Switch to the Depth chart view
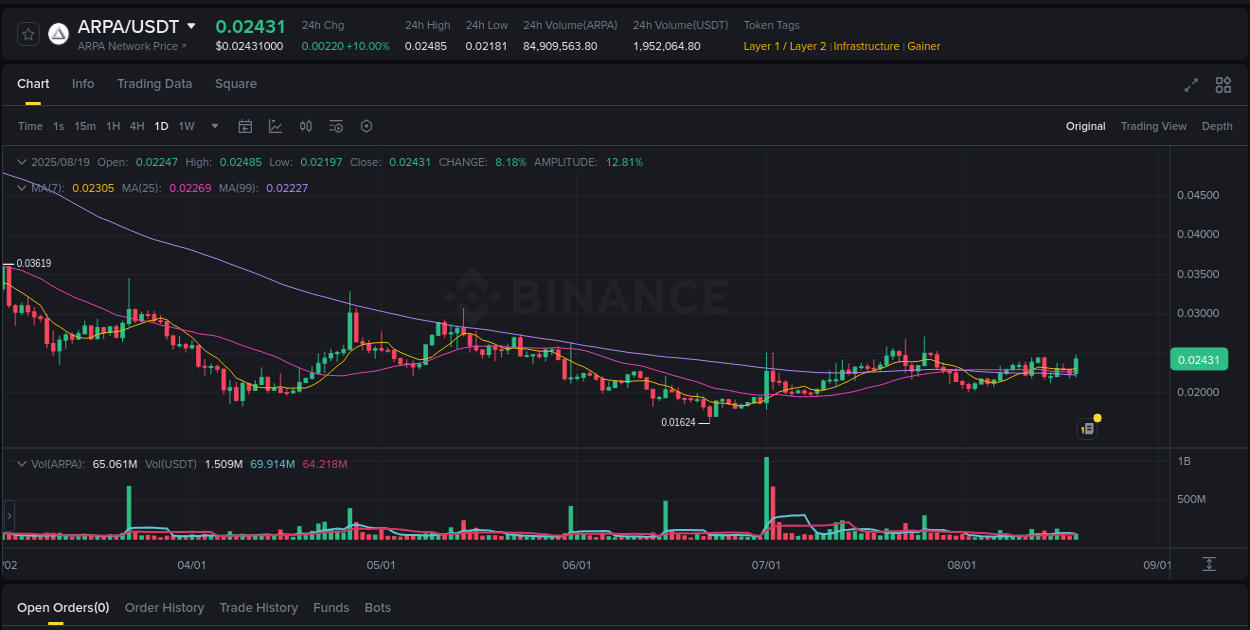Screen dimensions: 1250x630 point(1217,126)
